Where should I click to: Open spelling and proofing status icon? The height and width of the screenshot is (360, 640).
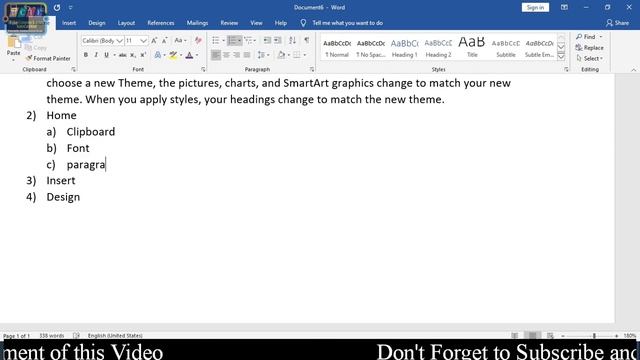(76, 336)
